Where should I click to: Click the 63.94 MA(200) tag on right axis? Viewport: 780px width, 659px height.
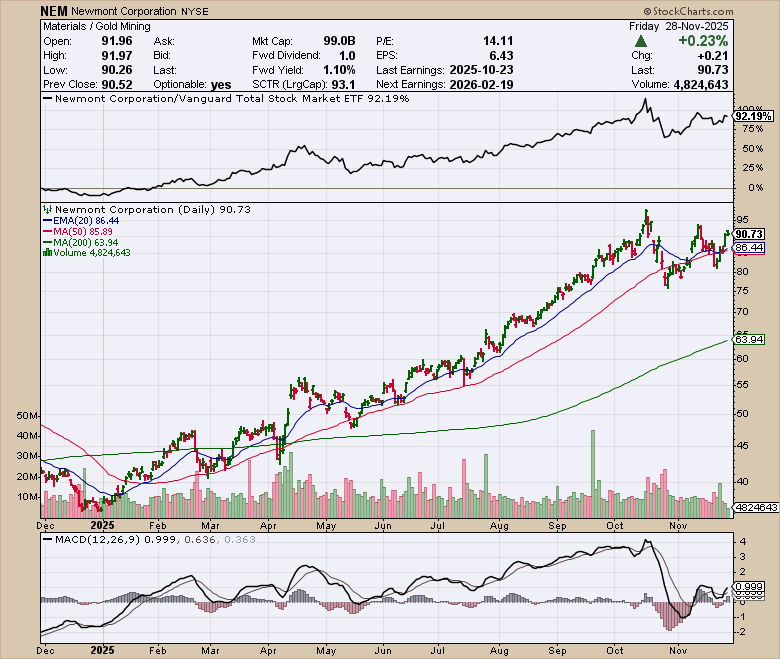pyautogui.click(x=749, y=339)
